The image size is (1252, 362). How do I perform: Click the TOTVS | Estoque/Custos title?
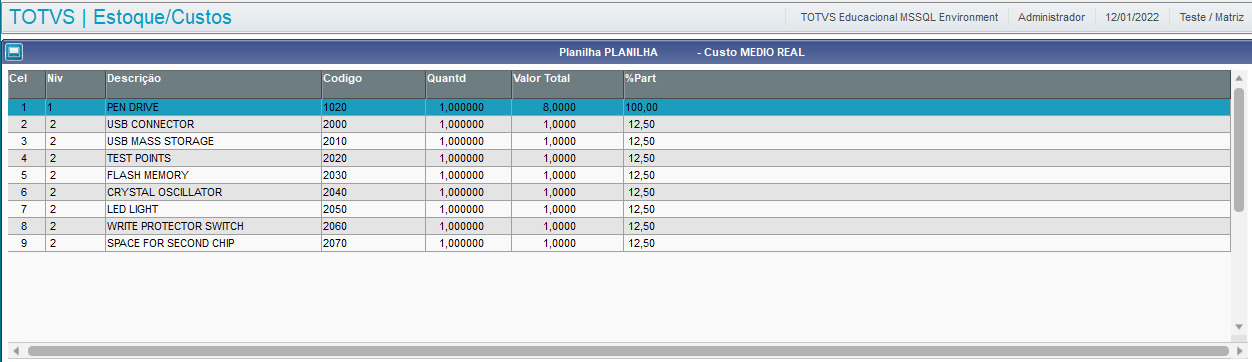tap(120, 17)
